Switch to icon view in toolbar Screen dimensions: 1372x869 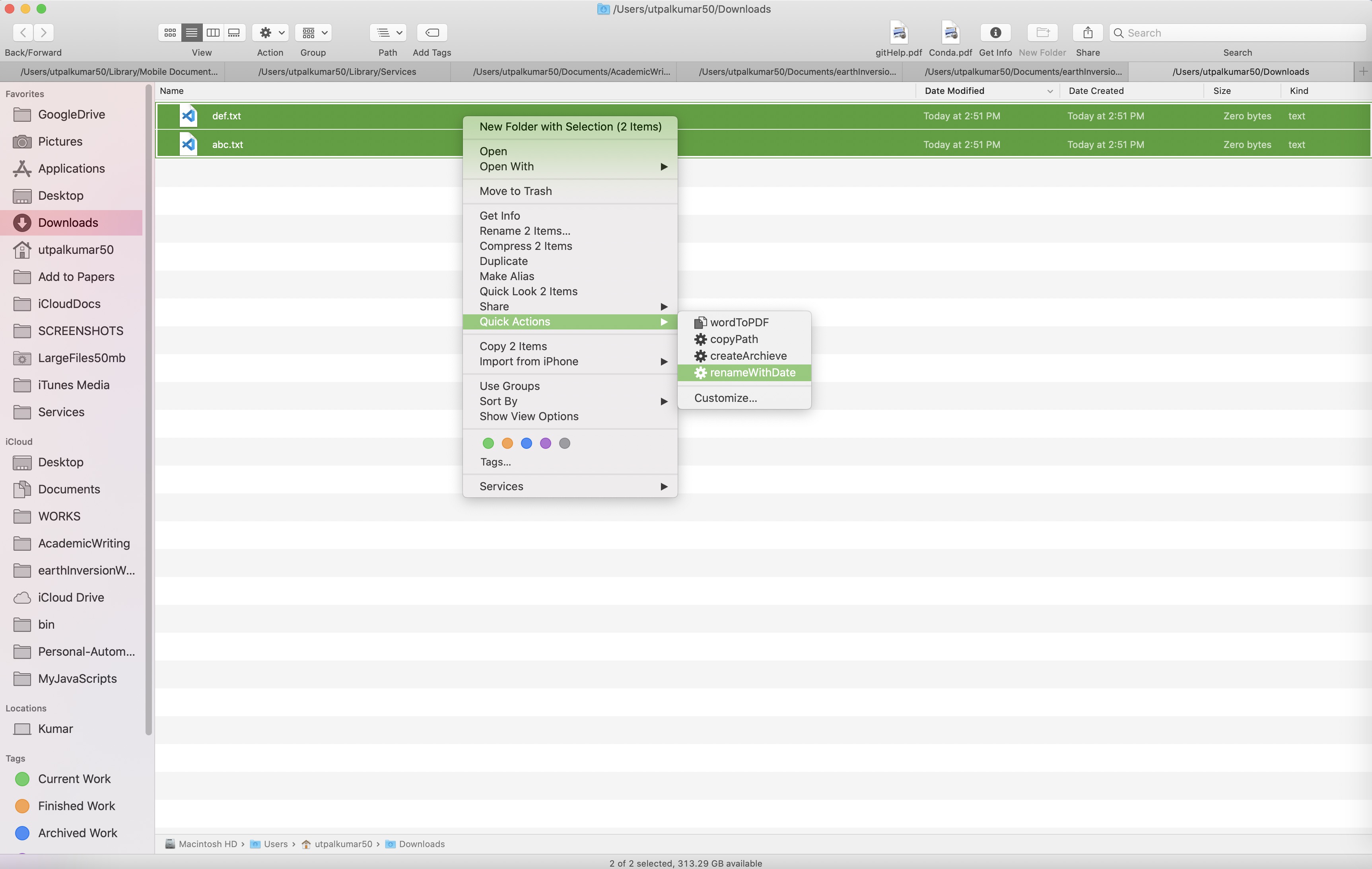point(170,33)
